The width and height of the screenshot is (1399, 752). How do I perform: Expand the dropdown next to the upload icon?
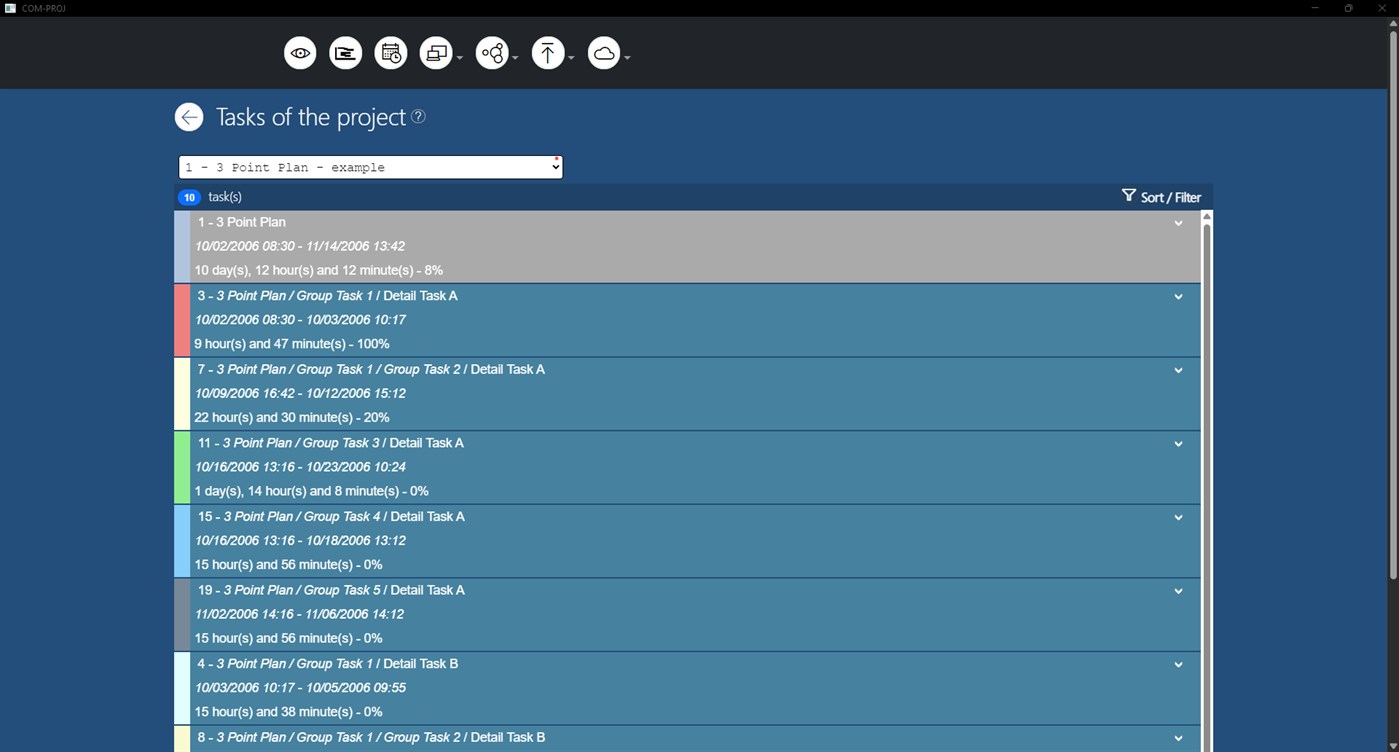(572, 58)
